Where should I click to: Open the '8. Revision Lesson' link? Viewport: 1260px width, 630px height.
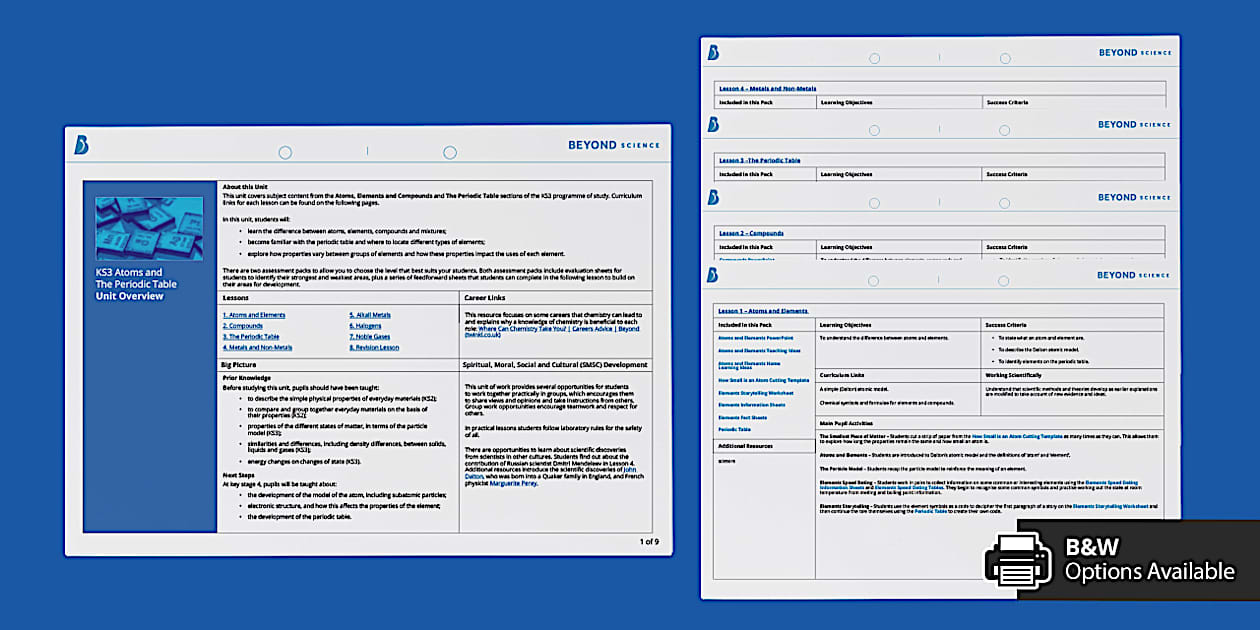374,348
